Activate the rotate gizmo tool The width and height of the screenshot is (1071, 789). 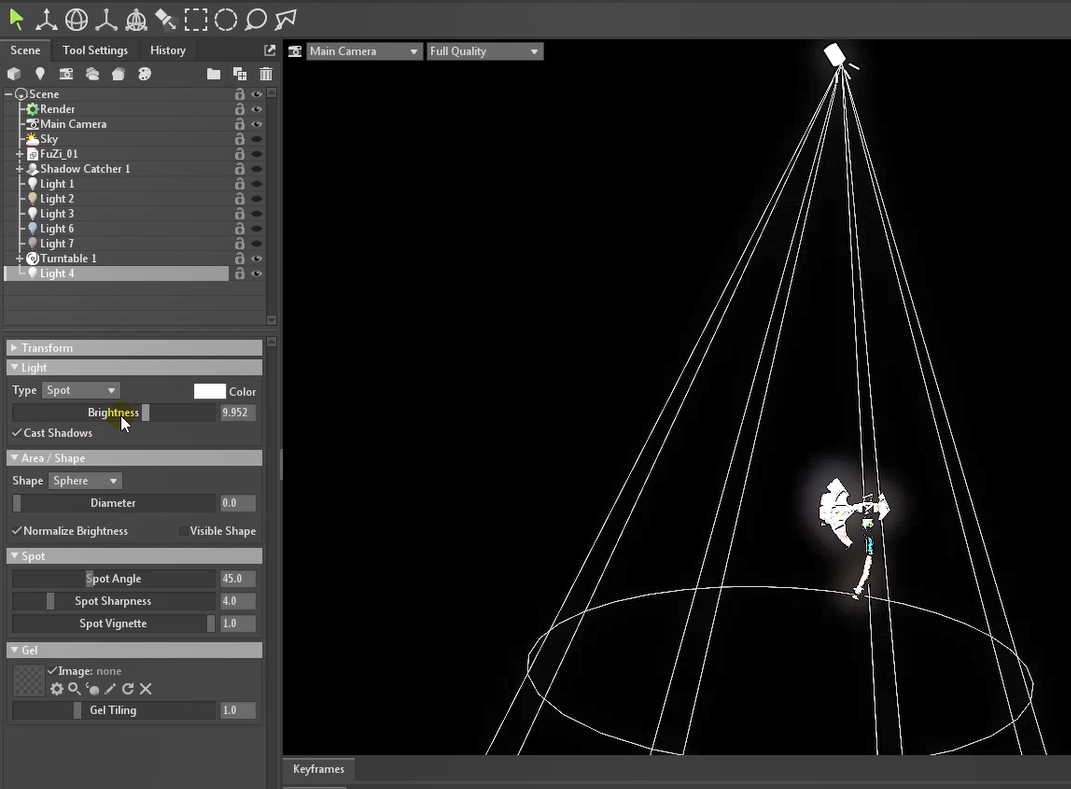[x=76, y=19]
